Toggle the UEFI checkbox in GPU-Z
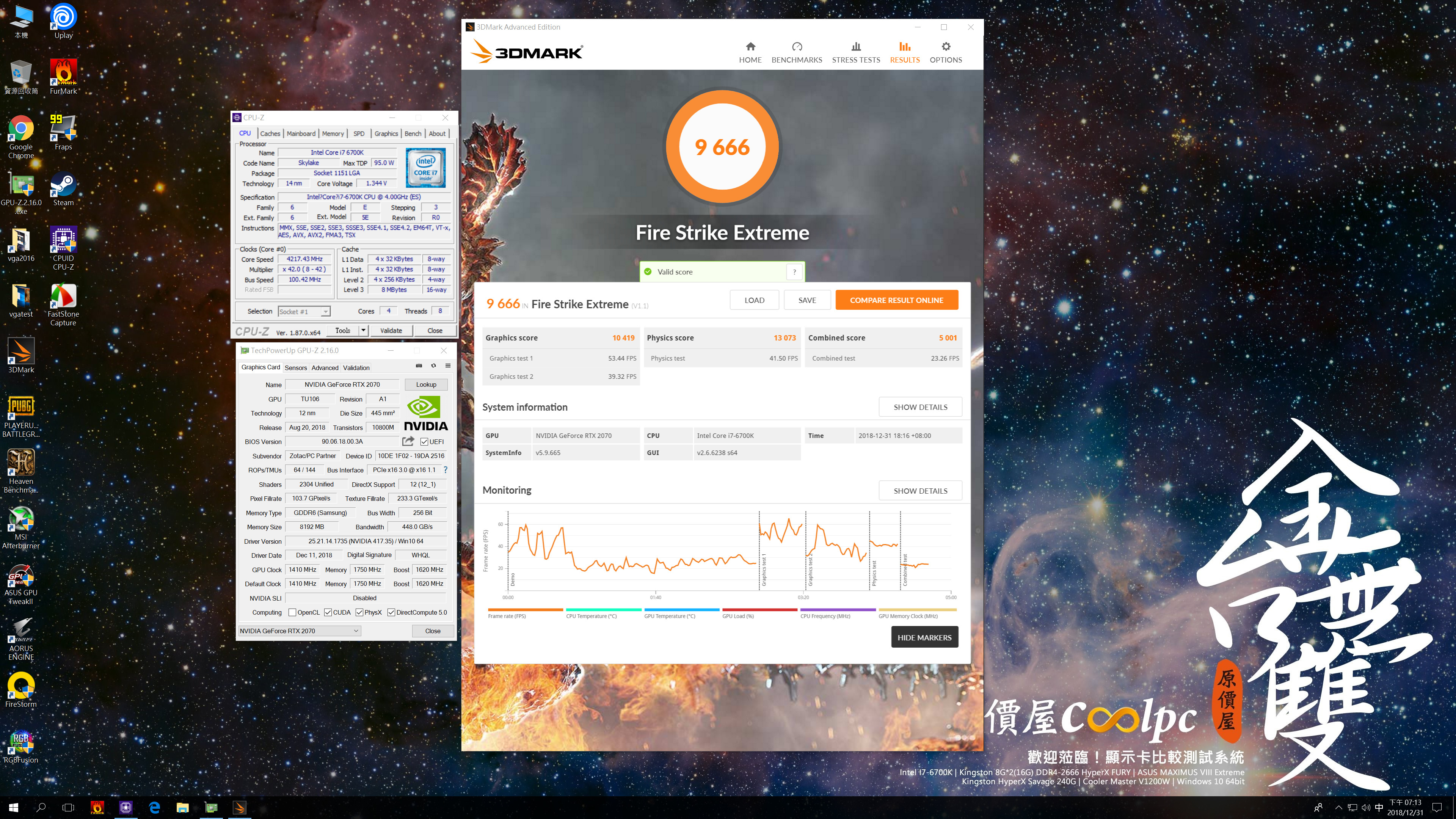The image size is (1456, 819). pos(424,441)
